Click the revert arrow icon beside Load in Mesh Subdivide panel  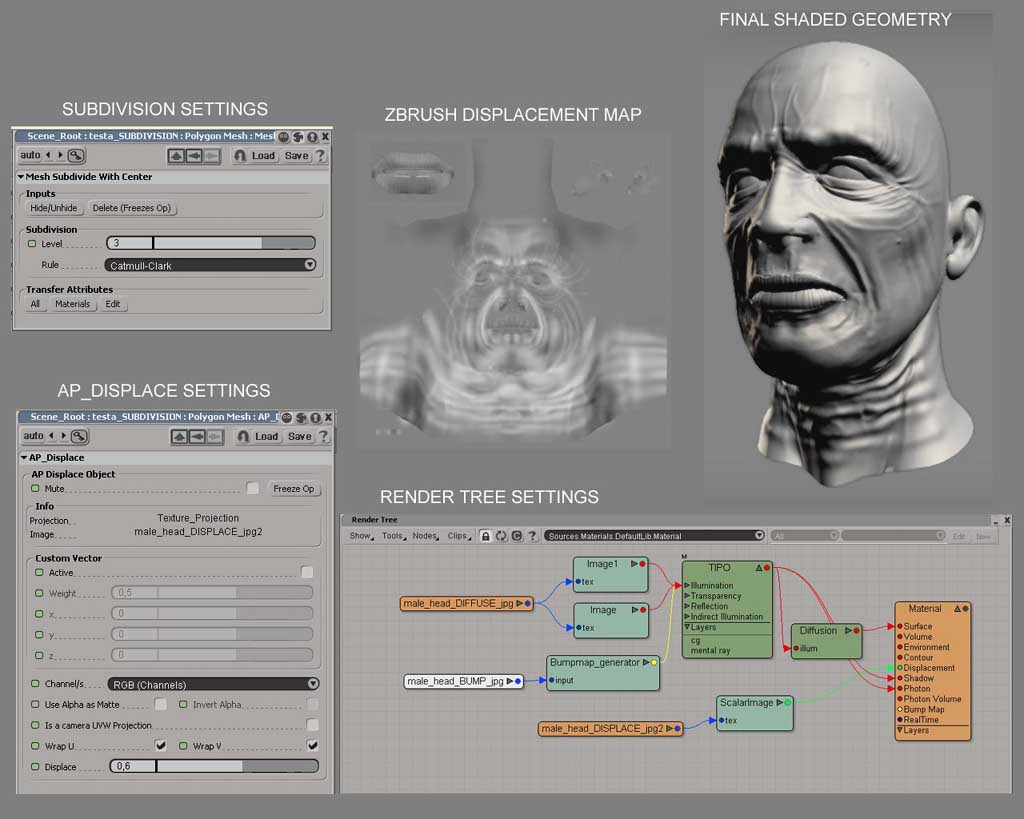click(240, 155)
